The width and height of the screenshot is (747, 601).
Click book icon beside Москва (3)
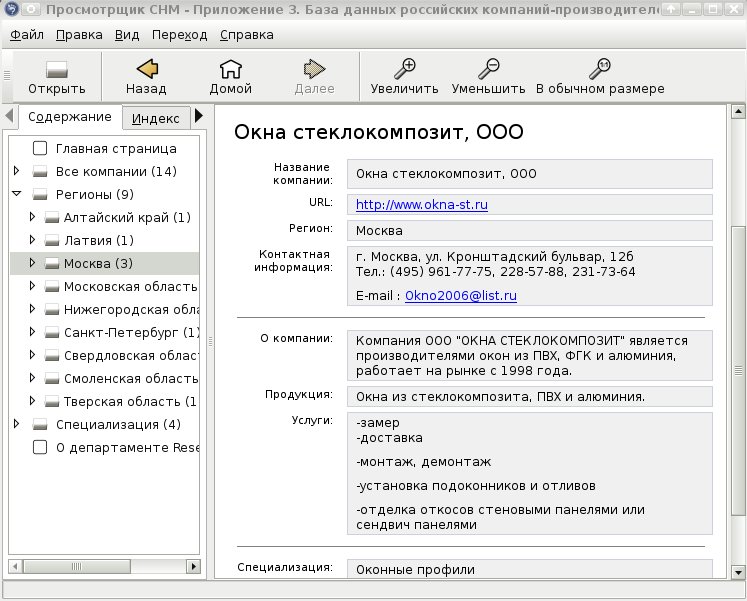pyautogui.click(x=51, y=263)
